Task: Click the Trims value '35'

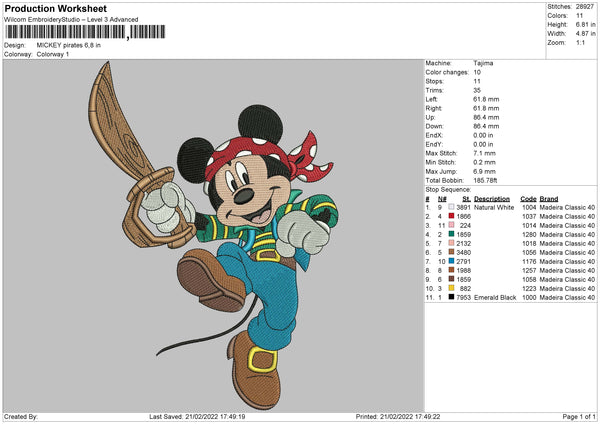Action: click(x=477, y=90)
